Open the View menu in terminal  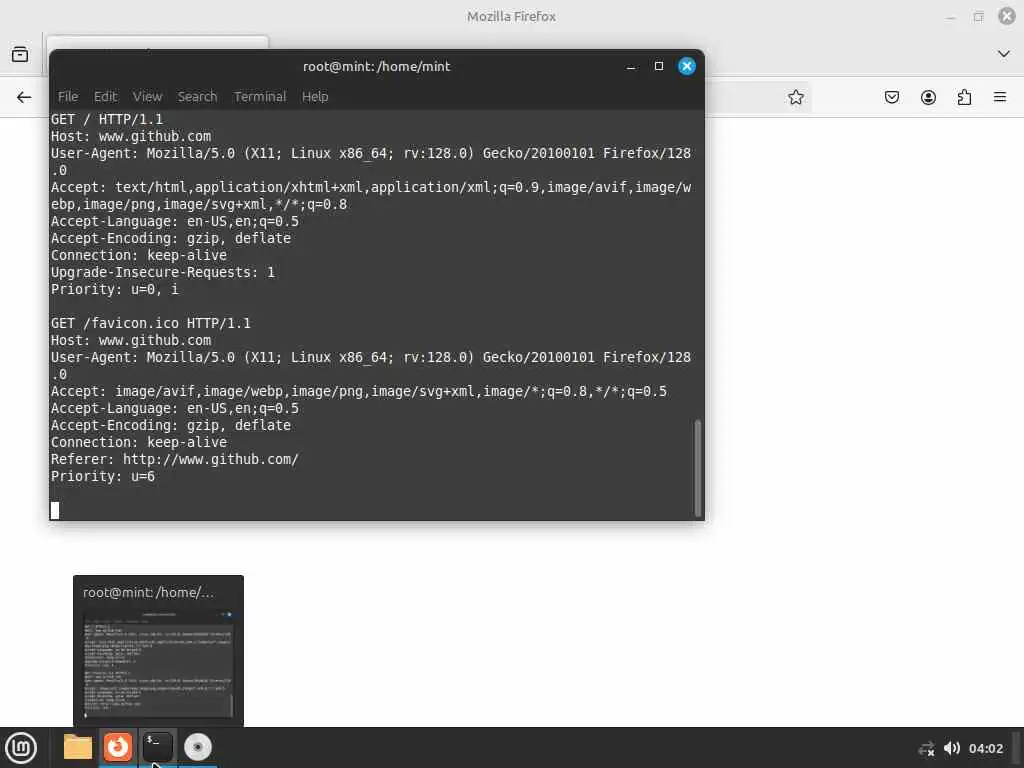148,97
